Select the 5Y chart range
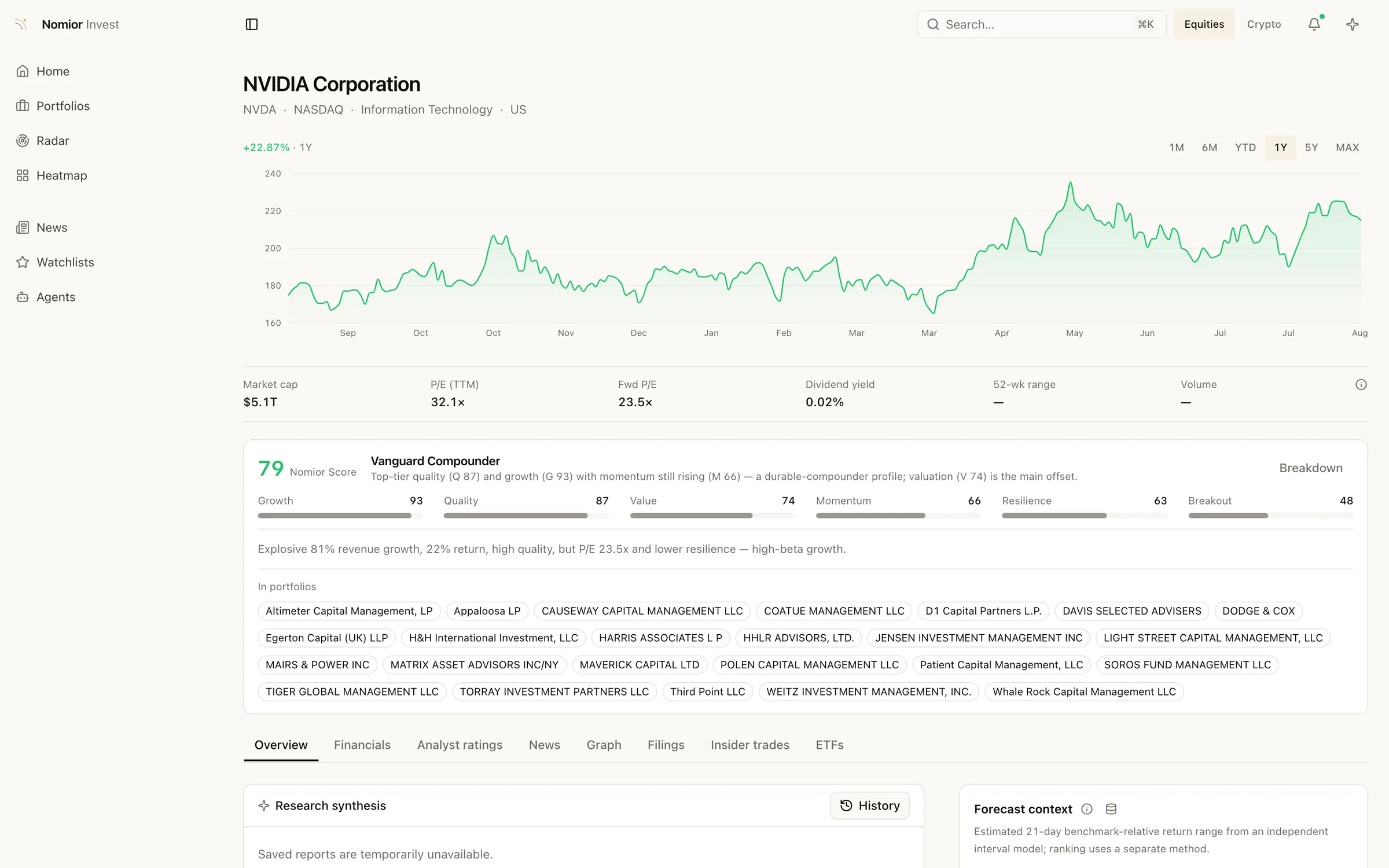 point(1311,148)
